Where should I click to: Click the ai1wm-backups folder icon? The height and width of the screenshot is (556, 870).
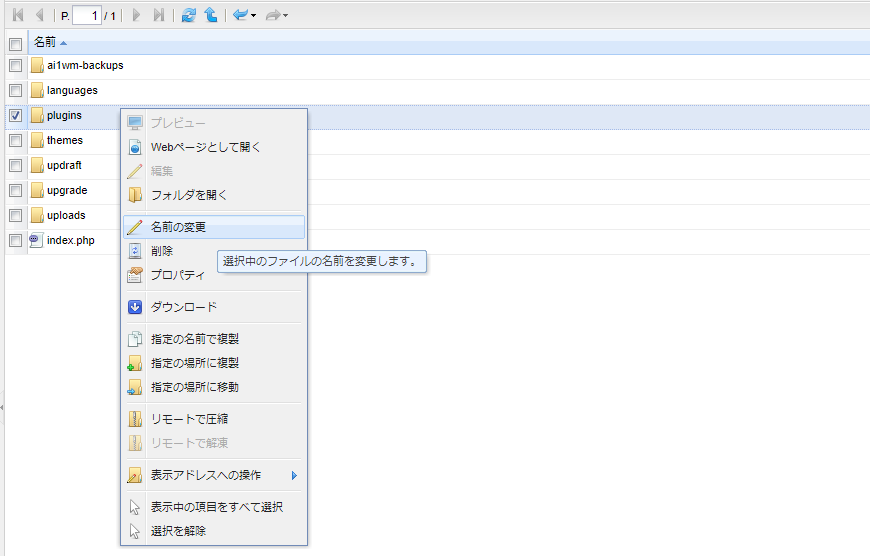37,65
